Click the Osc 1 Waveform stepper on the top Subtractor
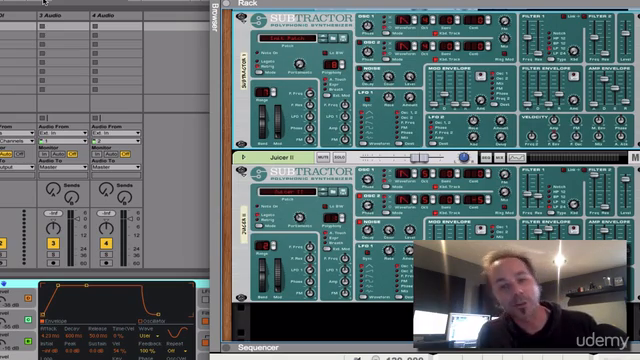The height and width of the screenshot is (360, 640). point(414,20)
